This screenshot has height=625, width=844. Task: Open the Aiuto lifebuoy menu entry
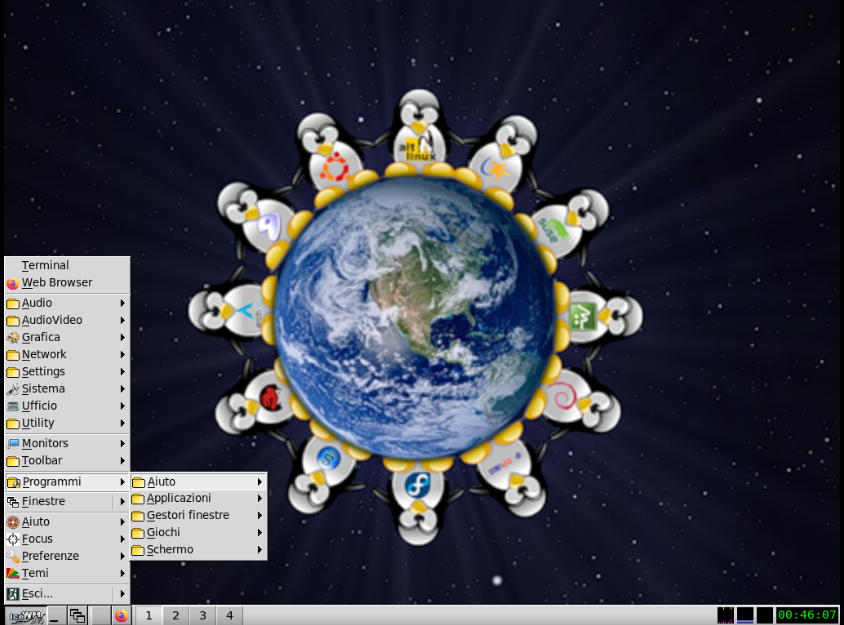[x=36, y=522]
